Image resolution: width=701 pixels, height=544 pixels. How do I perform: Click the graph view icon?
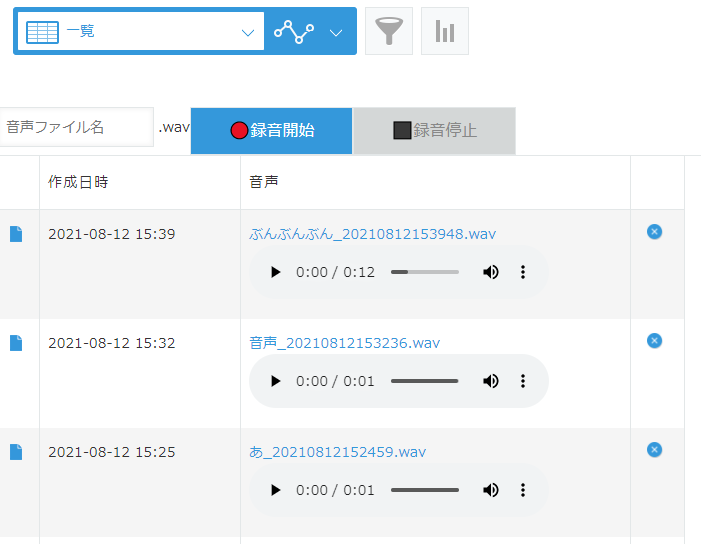pos(294,31)
